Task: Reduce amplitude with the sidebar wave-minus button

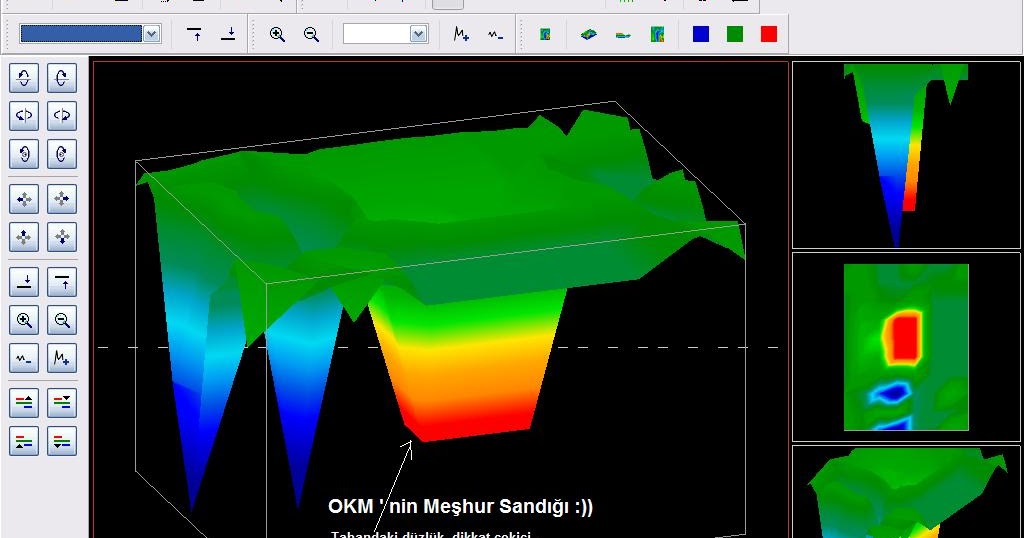Action: click(x=24, y=358)
